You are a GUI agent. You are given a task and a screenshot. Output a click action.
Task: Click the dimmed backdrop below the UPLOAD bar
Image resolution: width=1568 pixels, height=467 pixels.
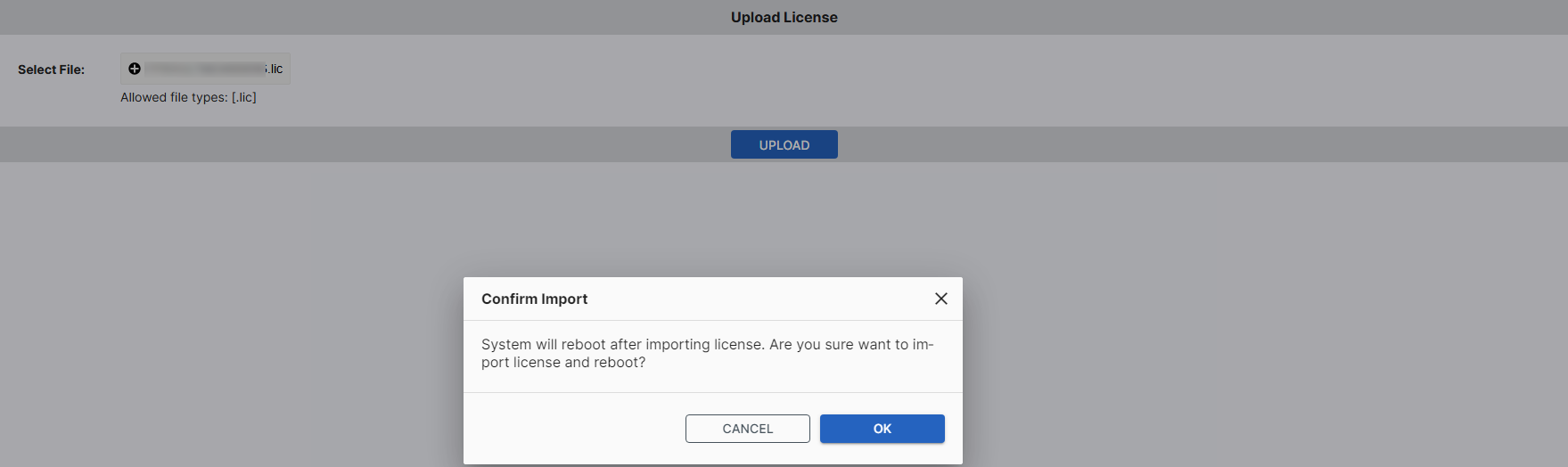pyautogui.click(x=267, y=312)
